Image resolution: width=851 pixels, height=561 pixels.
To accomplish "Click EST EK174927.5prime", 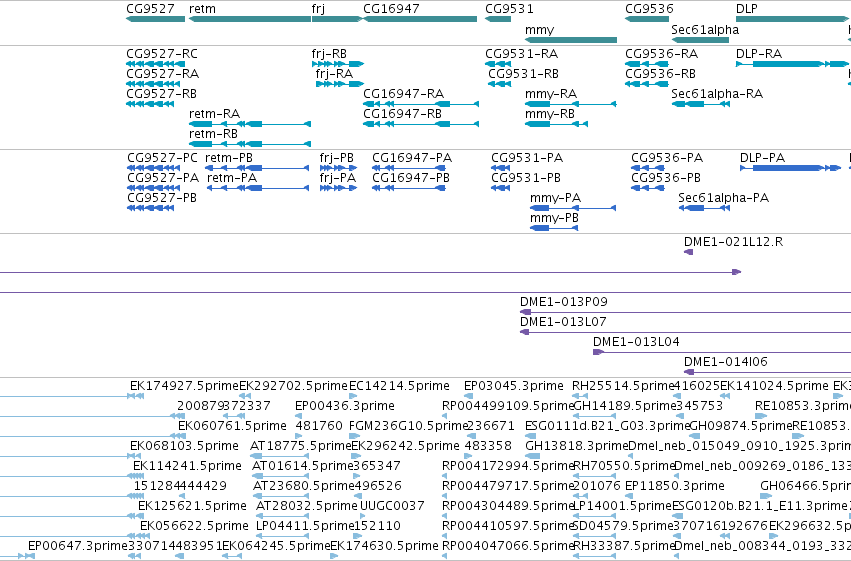I will click(184, 386).
